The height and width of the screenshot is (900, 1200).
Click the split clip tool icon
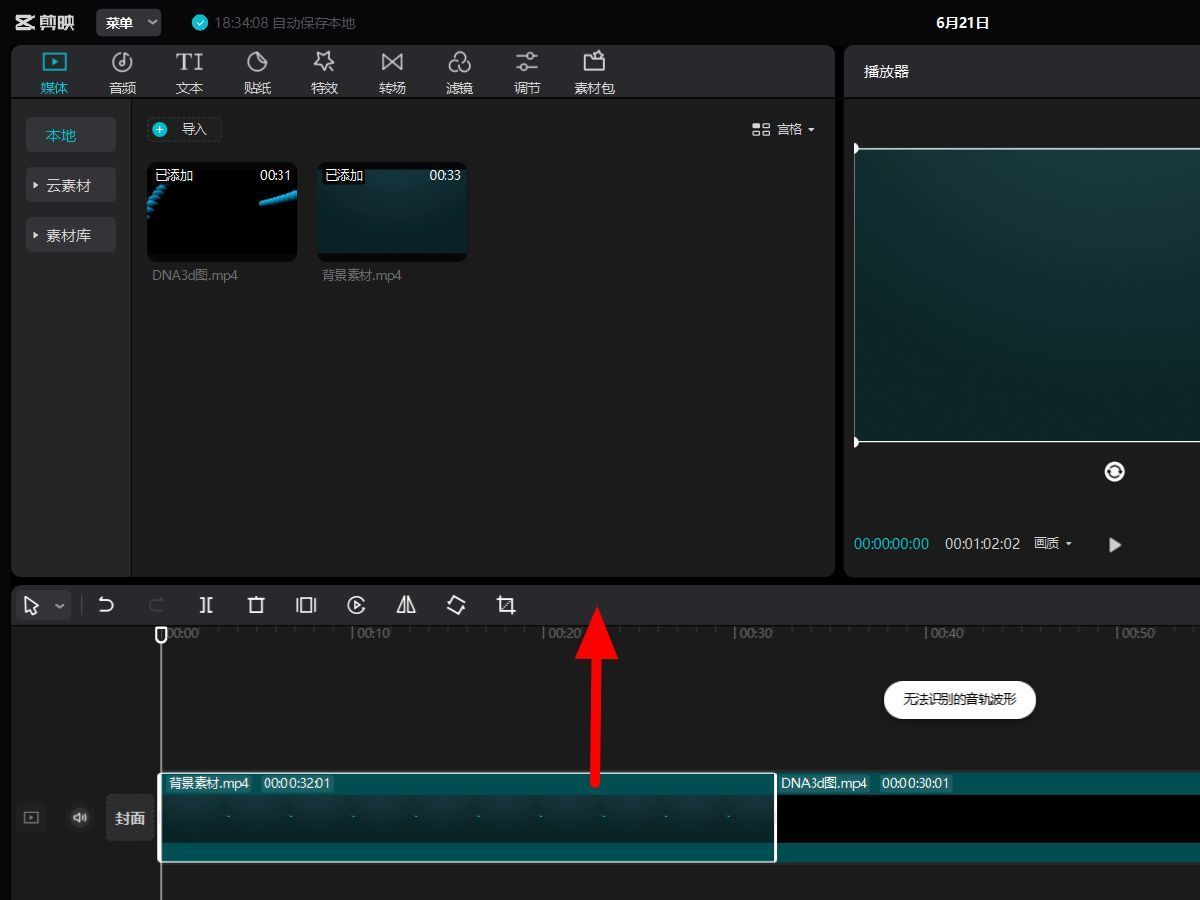coord(206,605)
